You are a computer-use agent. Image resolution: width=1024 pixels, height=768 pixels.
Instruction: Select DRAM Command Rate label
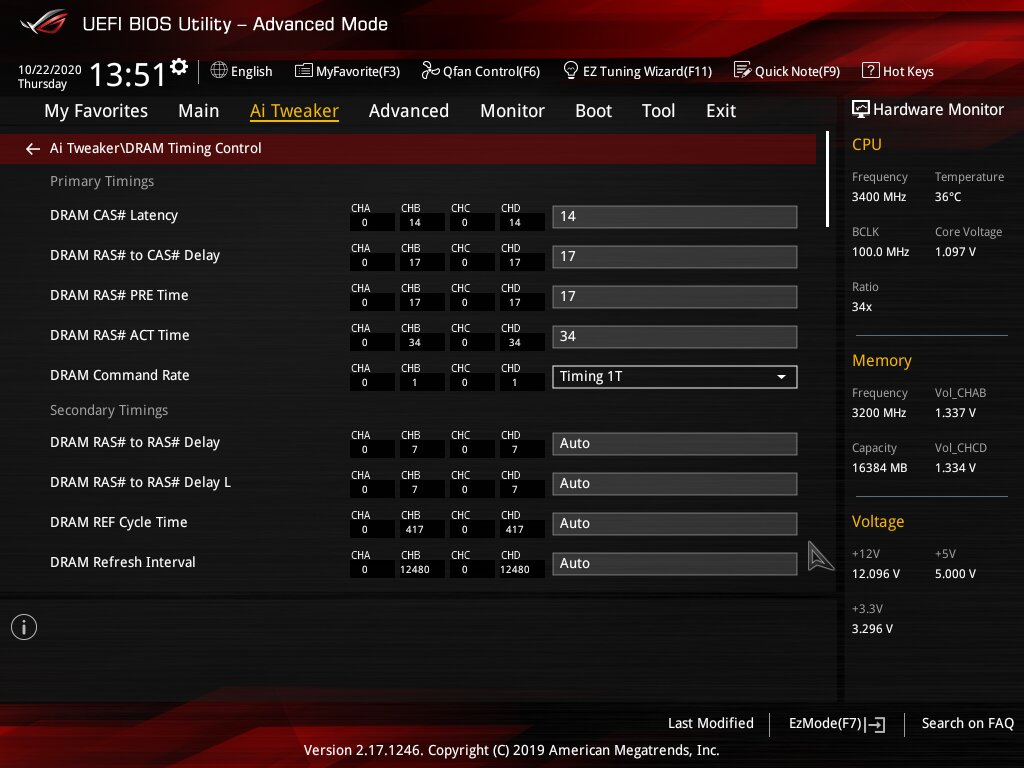point(120,375)
